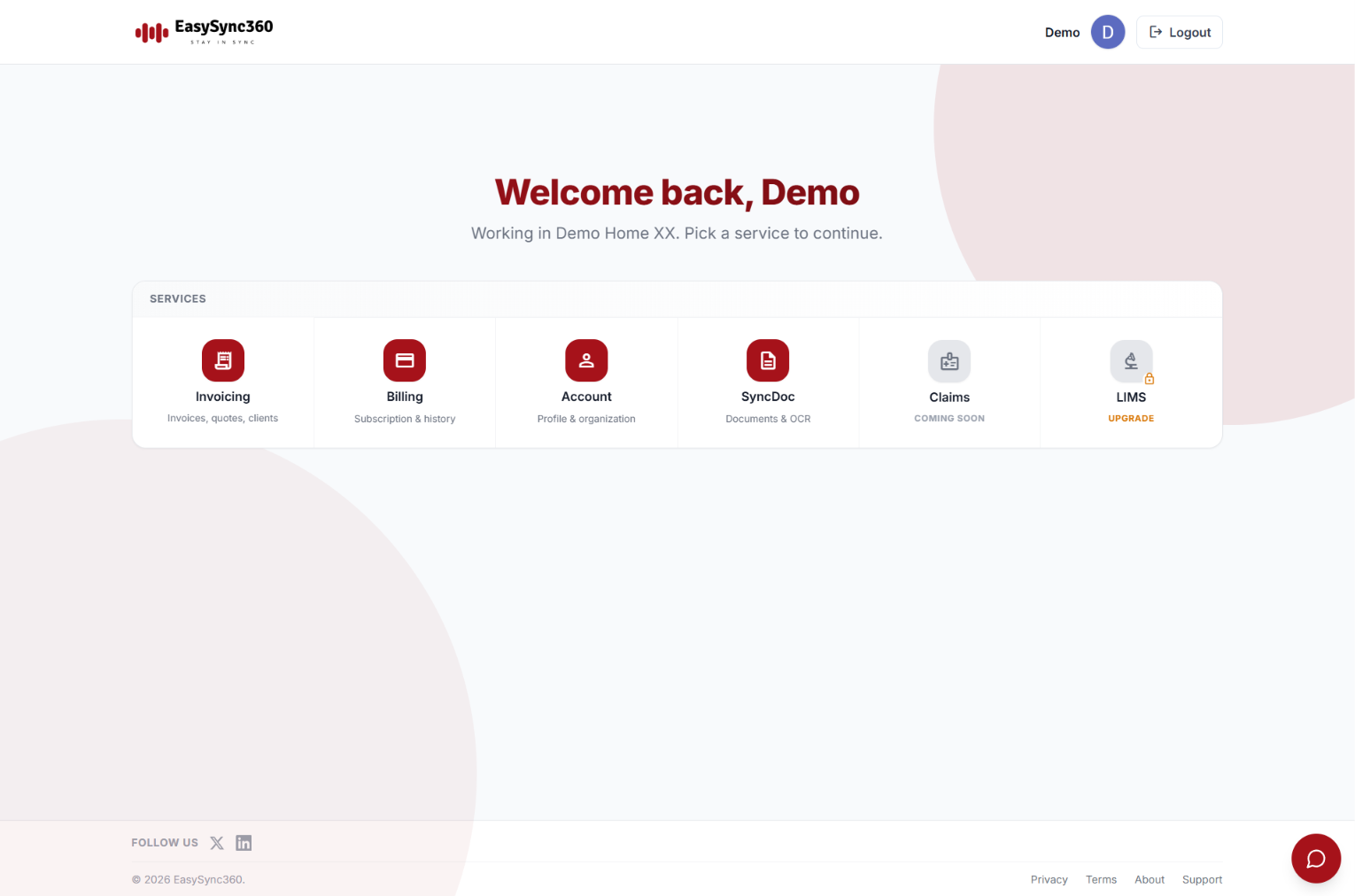Visit the X (Twitter) profile
Image resolution: width=1355 pixels, height=896 pixels.
coord(217,843)
